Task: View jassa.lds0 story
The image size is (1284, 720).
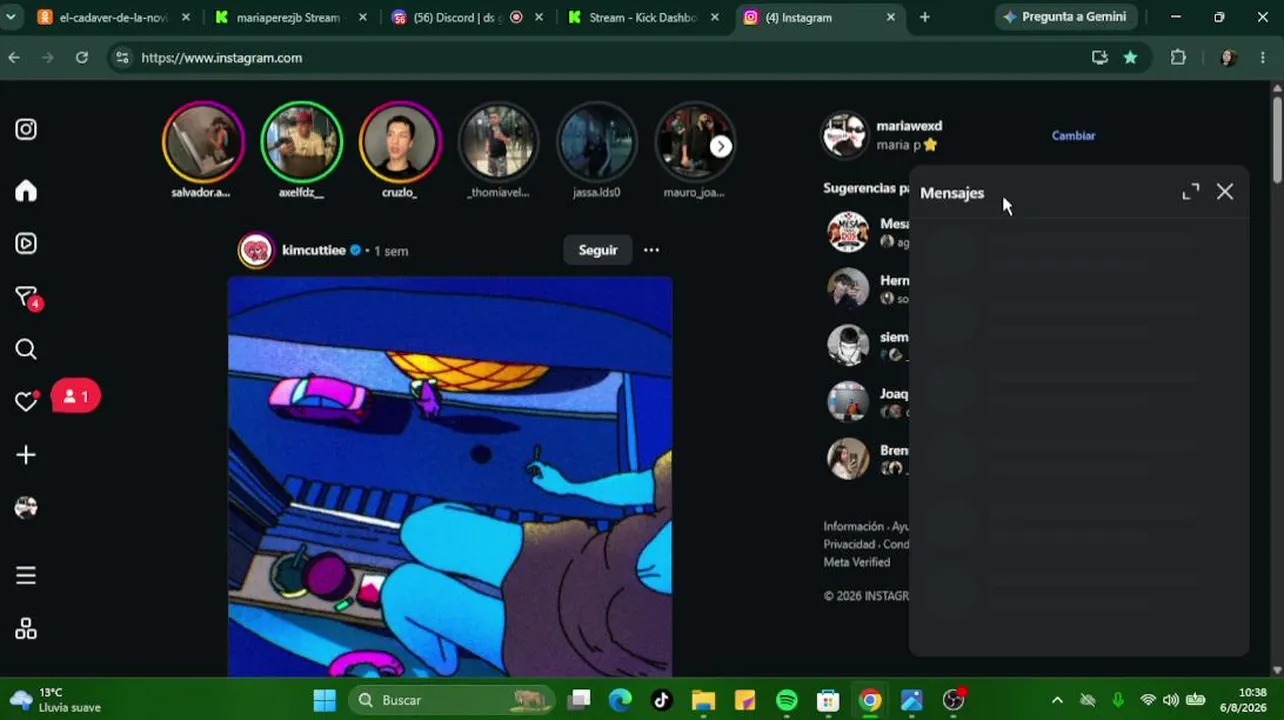Action: 596,142
